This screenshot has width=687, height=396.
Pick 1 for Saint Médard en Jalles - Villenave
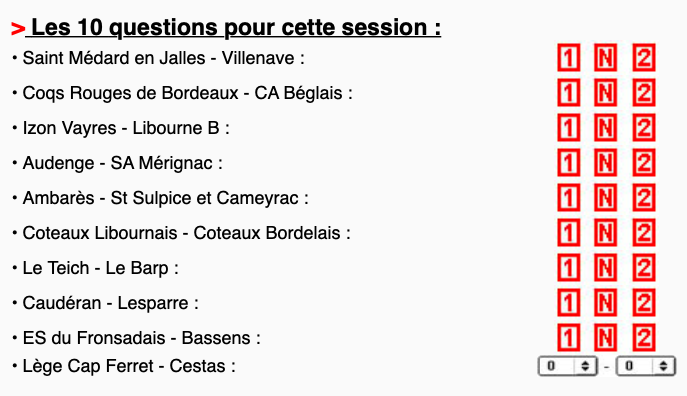pyautogui.click(x=568, y=57)
